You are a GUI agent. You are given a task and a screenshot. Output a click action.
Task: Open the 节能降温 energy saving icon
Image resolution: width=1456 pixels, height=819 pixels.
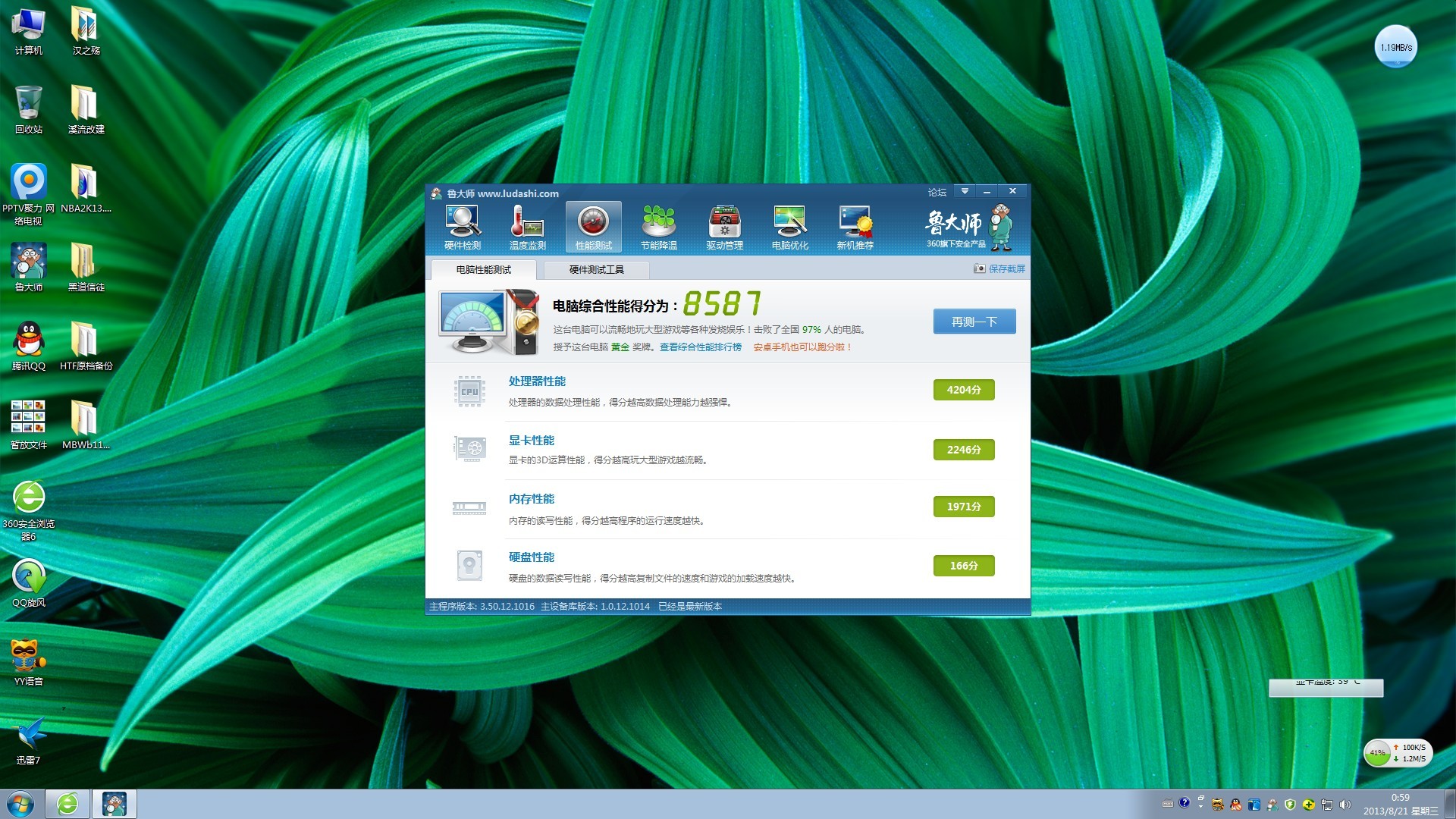click(x=658, y=227)
